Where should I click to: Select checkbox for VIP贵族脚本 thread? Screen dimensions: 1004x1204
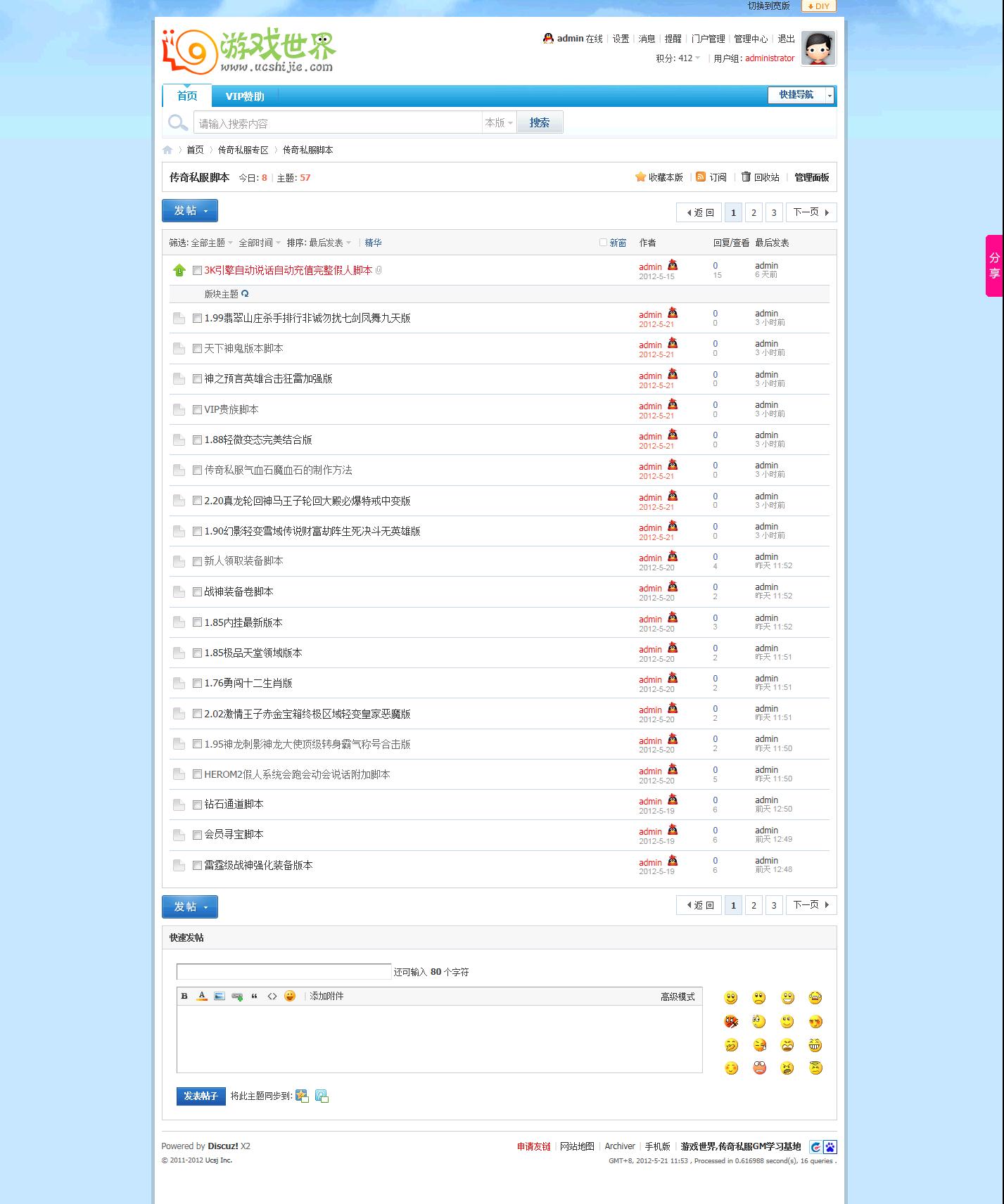[x=197, y=409]
